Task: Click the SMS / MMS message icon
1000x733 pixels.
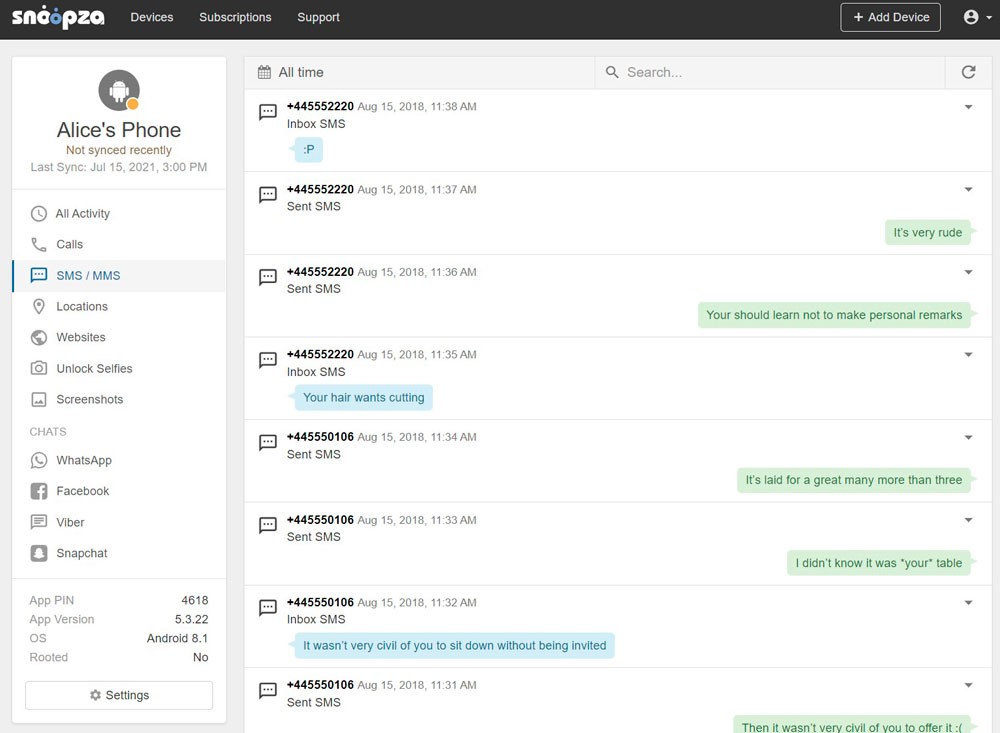Action: (x=39, y=275)
